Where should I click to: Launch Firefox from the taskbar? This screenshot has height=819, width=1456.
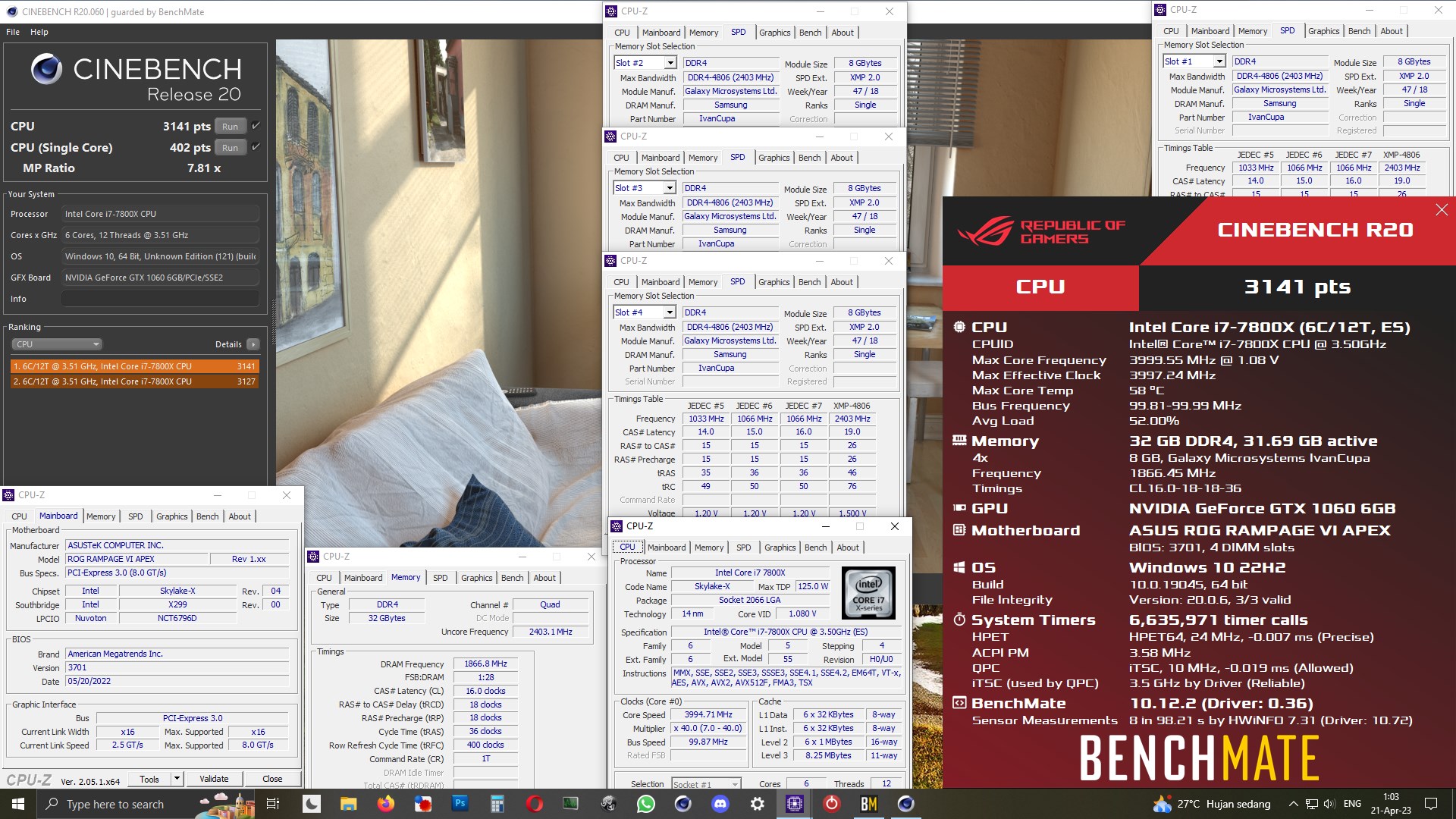[386, 804]
